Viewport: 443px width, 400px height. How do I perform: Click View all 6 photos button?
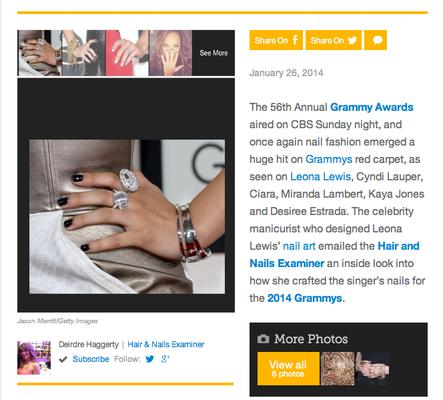coord(288,369)
